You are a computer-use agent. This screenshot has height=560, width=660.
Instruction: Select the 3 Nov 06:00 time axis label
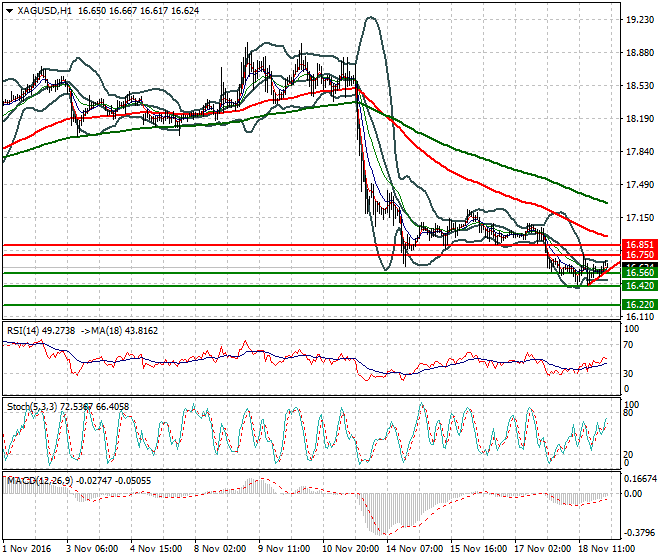(x=92, y=549)
